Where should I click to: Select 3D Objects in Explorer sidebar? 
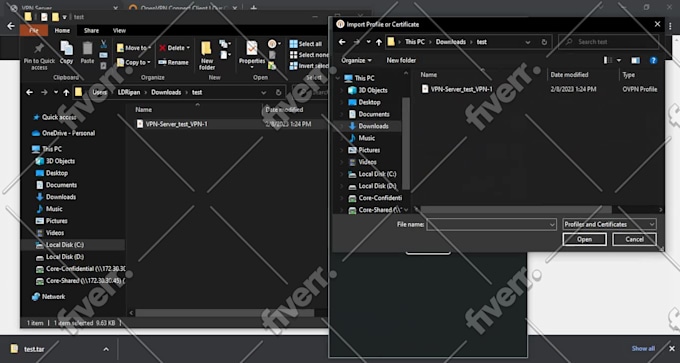tap(60, 161)
